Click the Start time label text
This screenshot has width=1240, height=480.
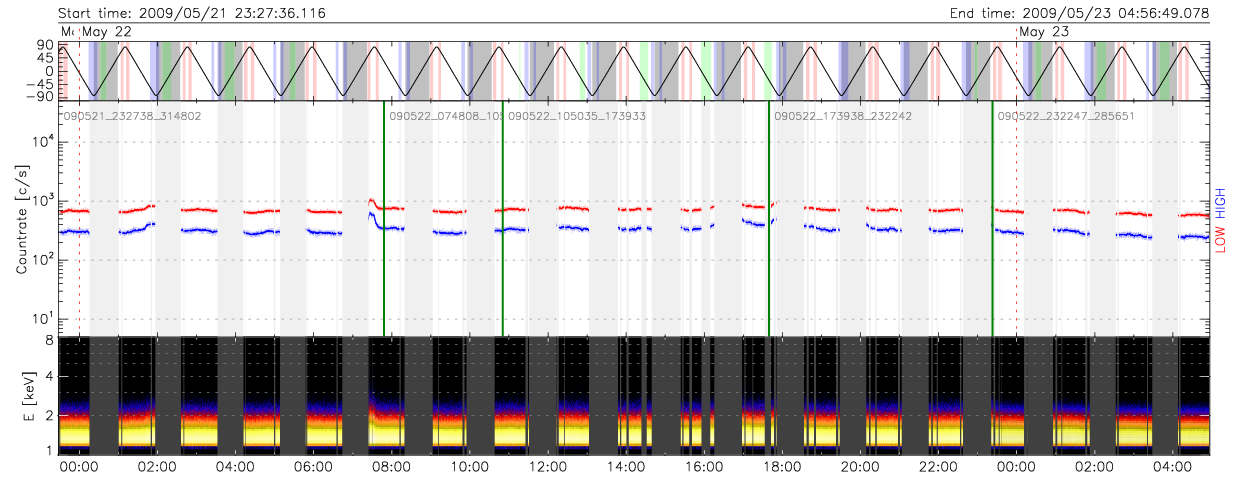191,13
